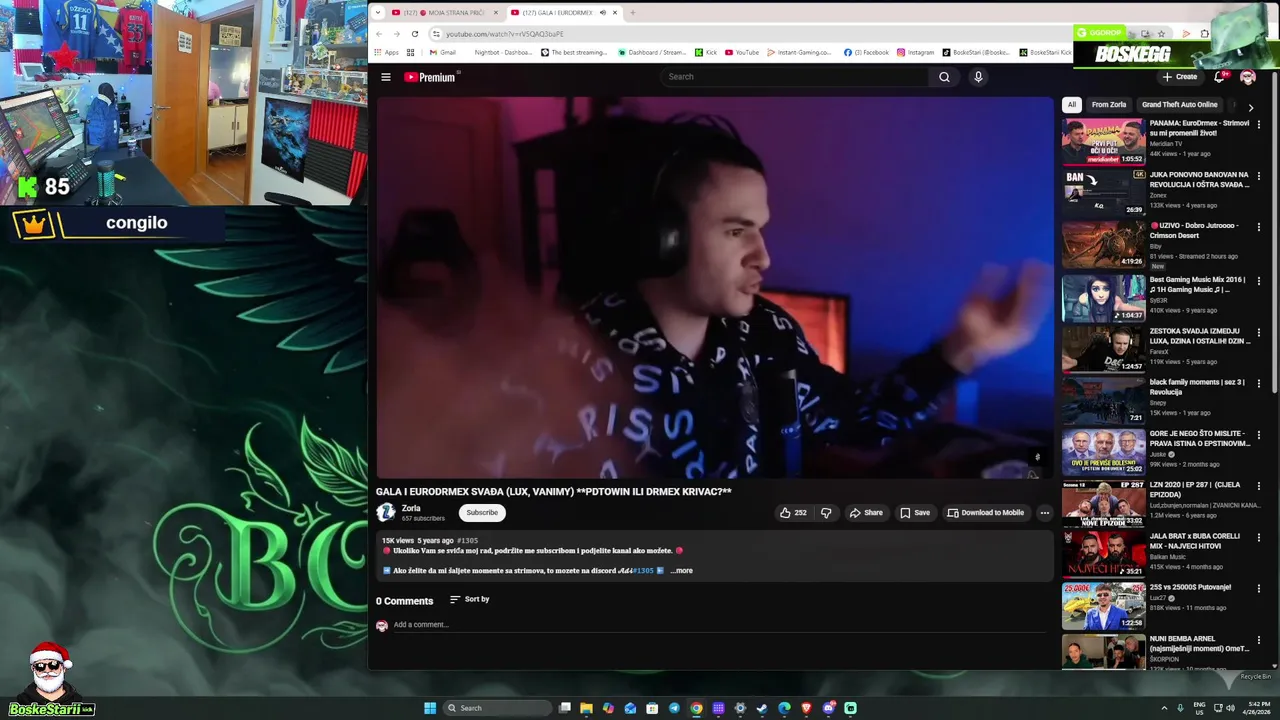Dislike the video with thumbs-down
This screenshot has height=720, width=1280.
click(x=826, y=513)
